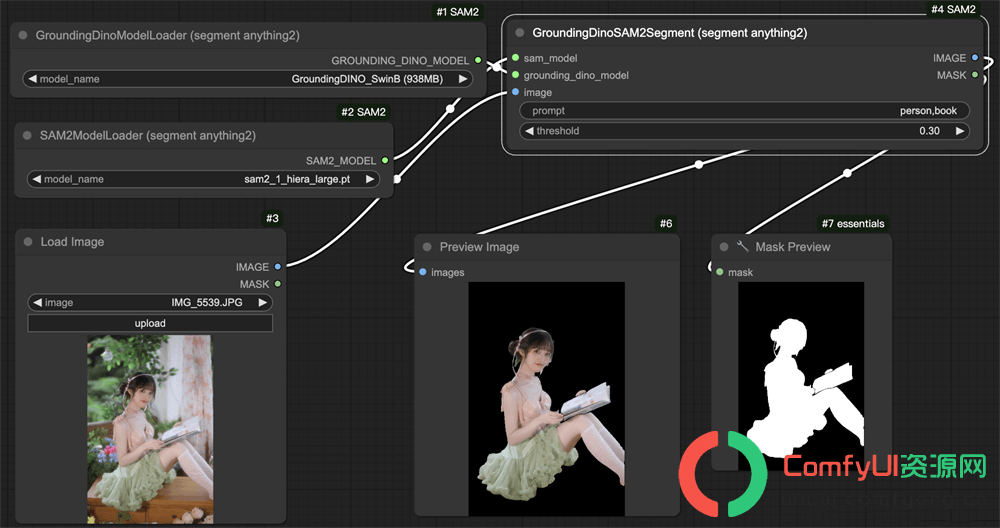The height and width of the screenshot is (528, 1000).
Task: Click the image input socket on GroundingDinoSAM2Segment
Action: pos(515,92)
